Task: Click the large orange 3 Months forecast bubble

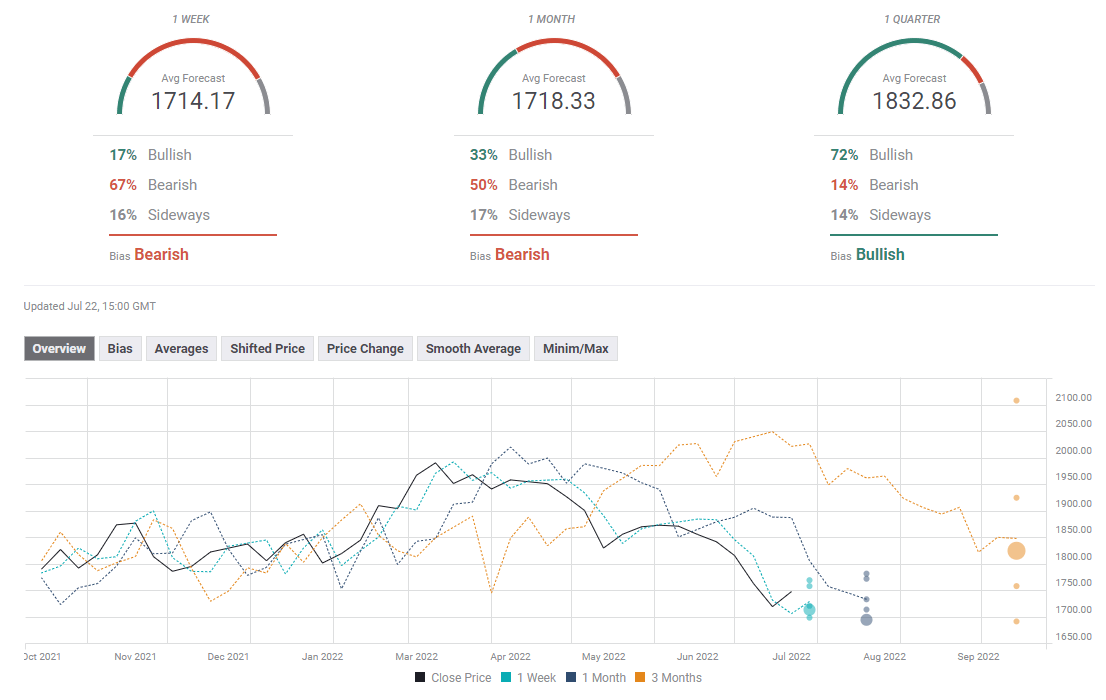Action: pos(1016,551)
